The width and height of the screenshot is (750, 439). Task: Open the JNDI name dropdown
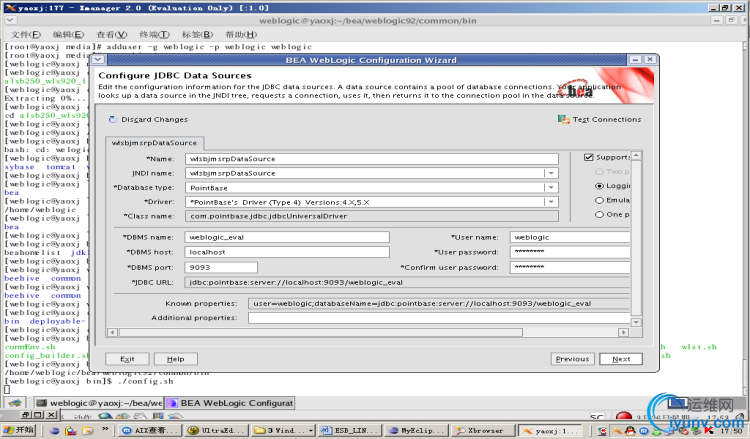click(x=551, y=173)
